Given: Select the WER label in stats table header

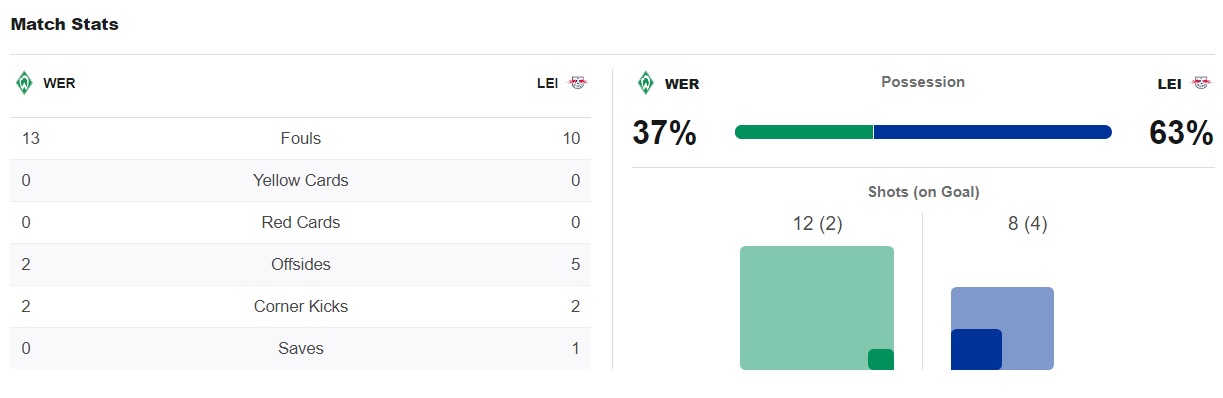Looking at the screenshot, I should pyautogui.click(x=59, y=83).
